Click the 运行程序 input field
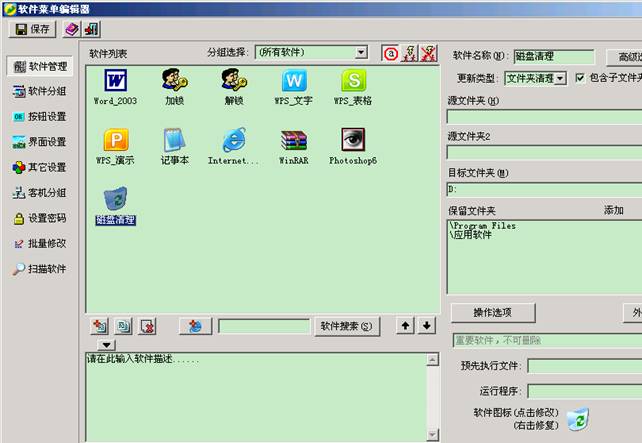The image size is (642, 443). click(x=585, y=391)
